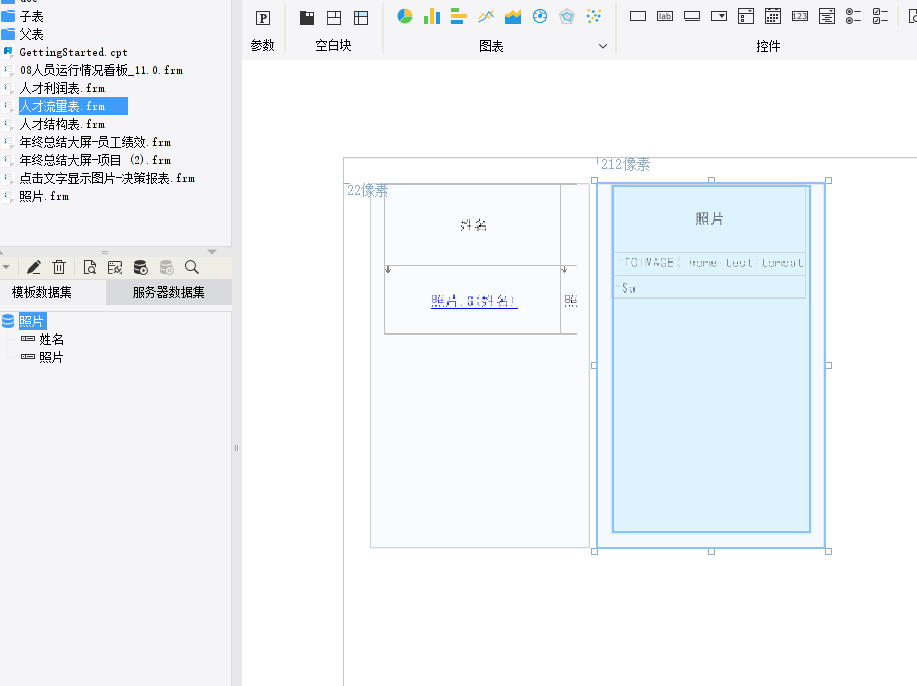Select 年终总结大屏-项目 (2).frm file
Screen dimensions: 917x686
[95, 160]
